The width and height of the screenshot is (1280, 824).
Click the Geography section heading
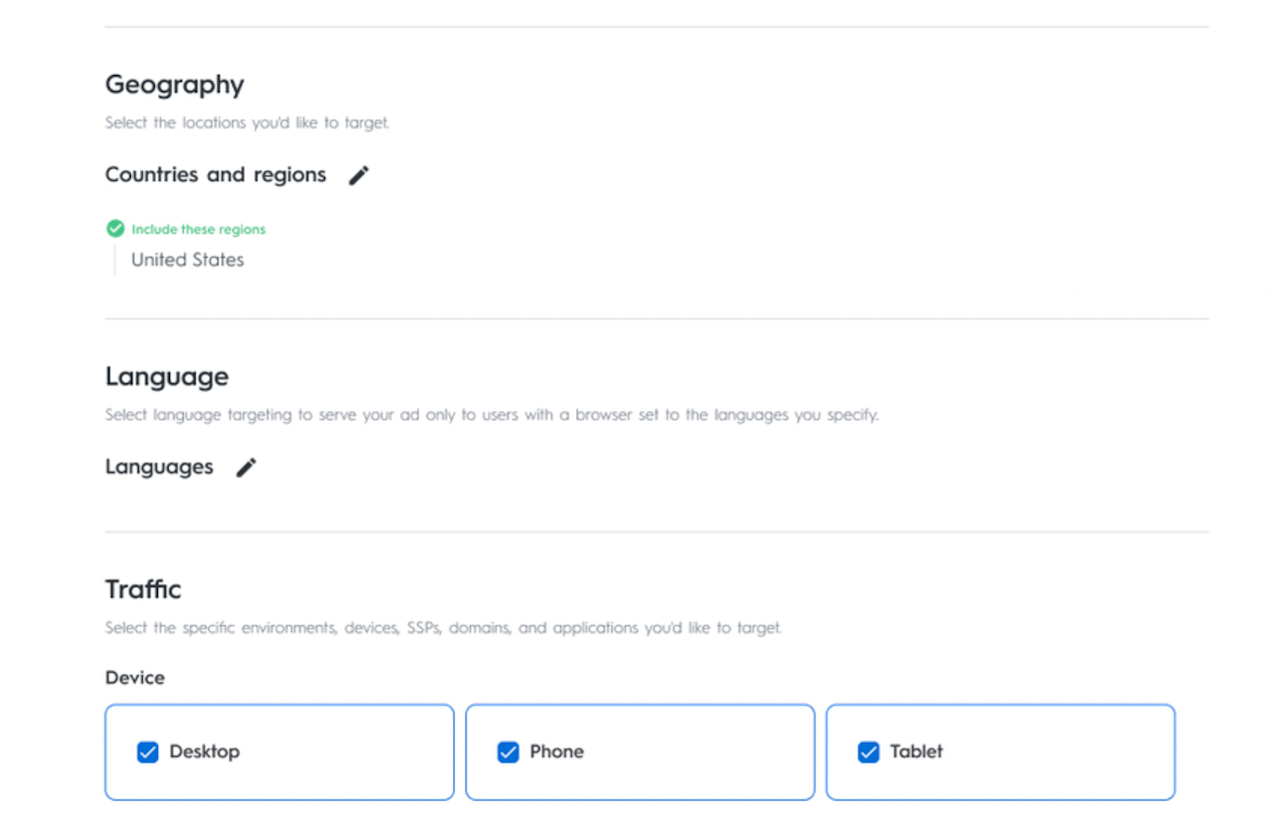coord(174,85)
